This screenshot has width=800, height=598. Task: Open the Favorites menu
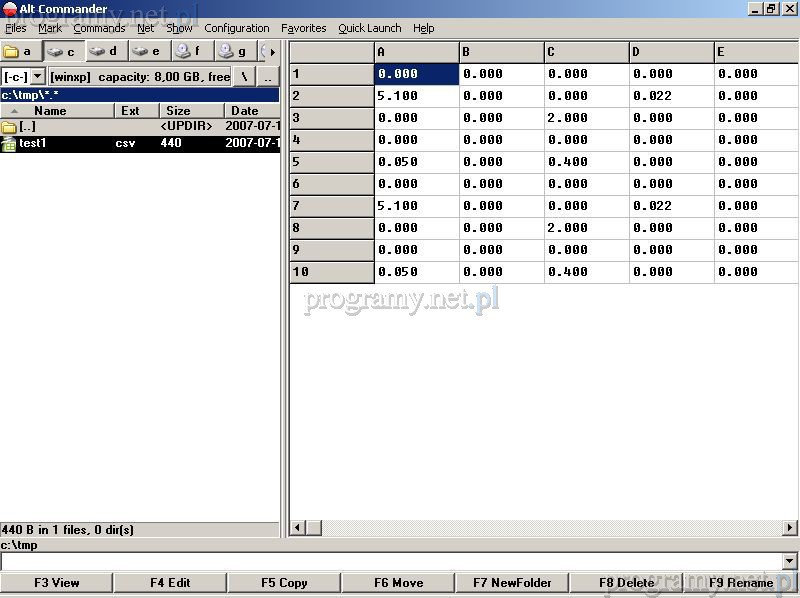pyautogui.click(x=303, y=28)
